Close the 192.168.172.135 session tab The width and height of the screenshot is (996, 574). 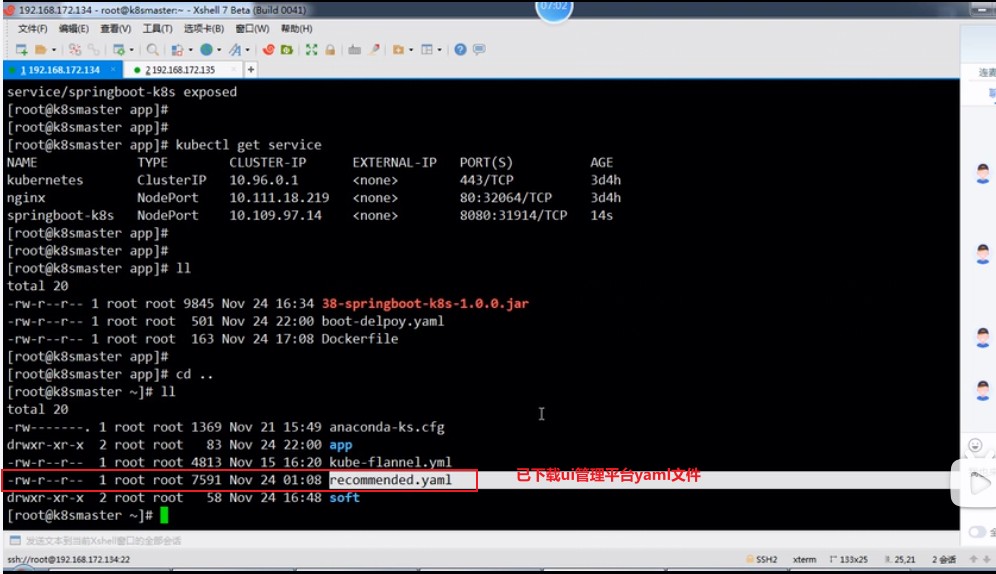[233, 69]
